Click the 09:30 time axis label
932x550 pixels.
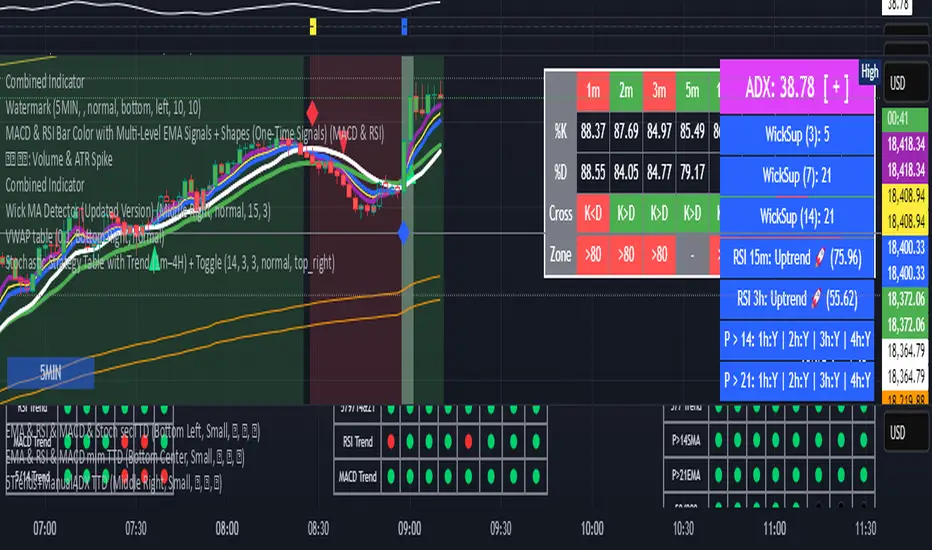tap(500, 529)
